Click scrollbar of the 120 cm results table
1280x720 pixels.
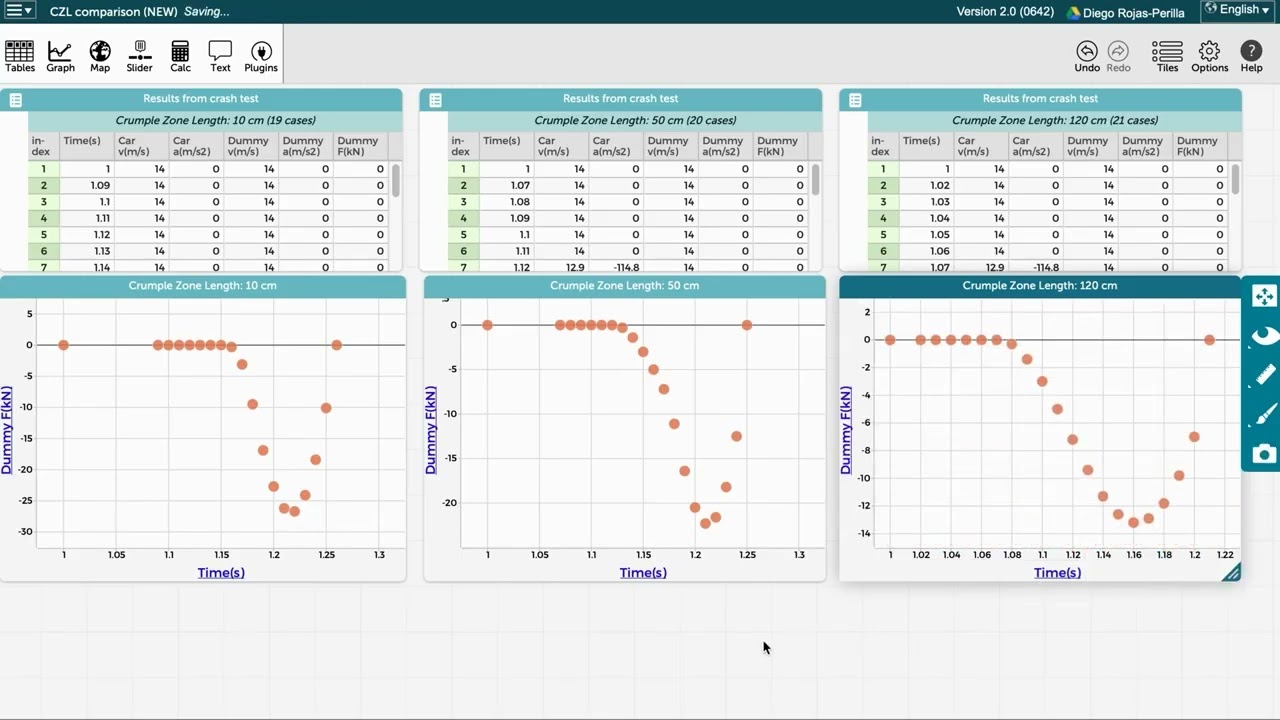point(1236,181)
